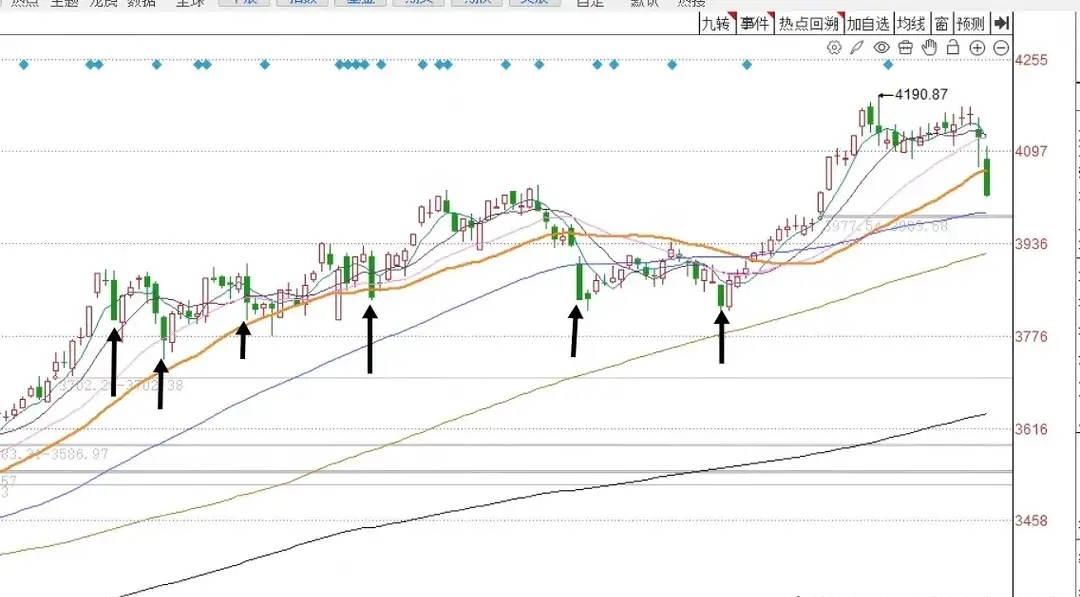Click the 4097 price axis label
Screen dimensions: 1080x597
[1031, 151]
